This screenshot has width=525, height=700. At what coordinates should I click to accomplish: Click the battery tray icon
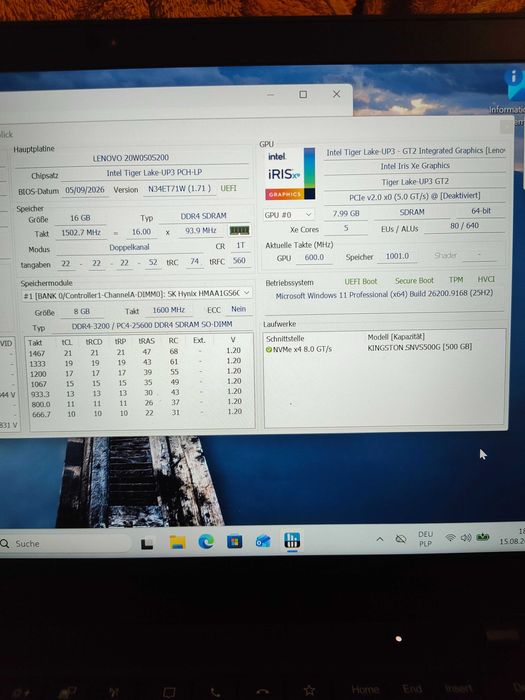tap(483, 537)
